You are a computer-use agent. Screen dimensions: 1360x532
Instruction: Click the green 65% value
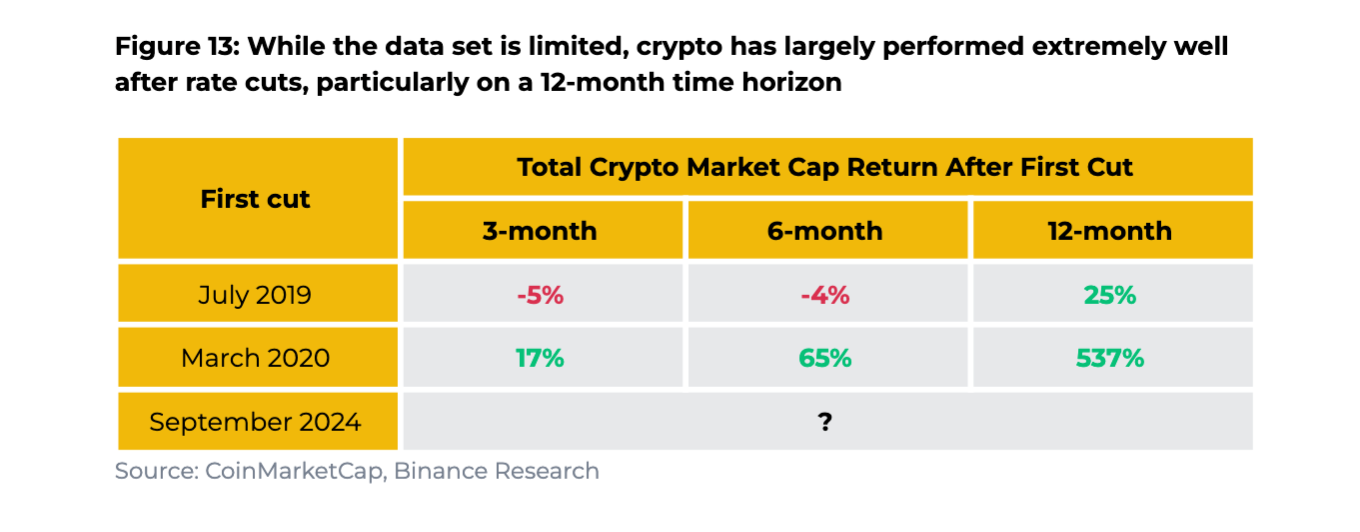(825, 358)
